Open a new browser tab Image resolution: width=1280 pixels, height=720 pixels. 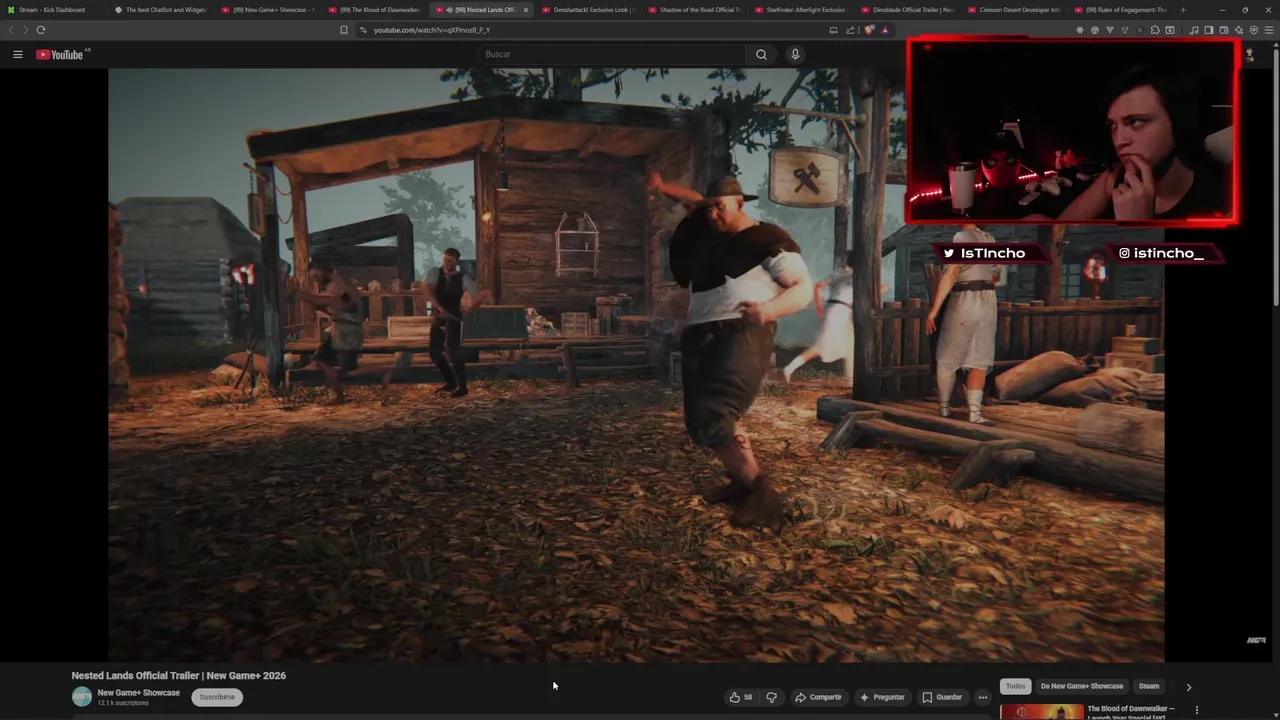point(1183,10)
